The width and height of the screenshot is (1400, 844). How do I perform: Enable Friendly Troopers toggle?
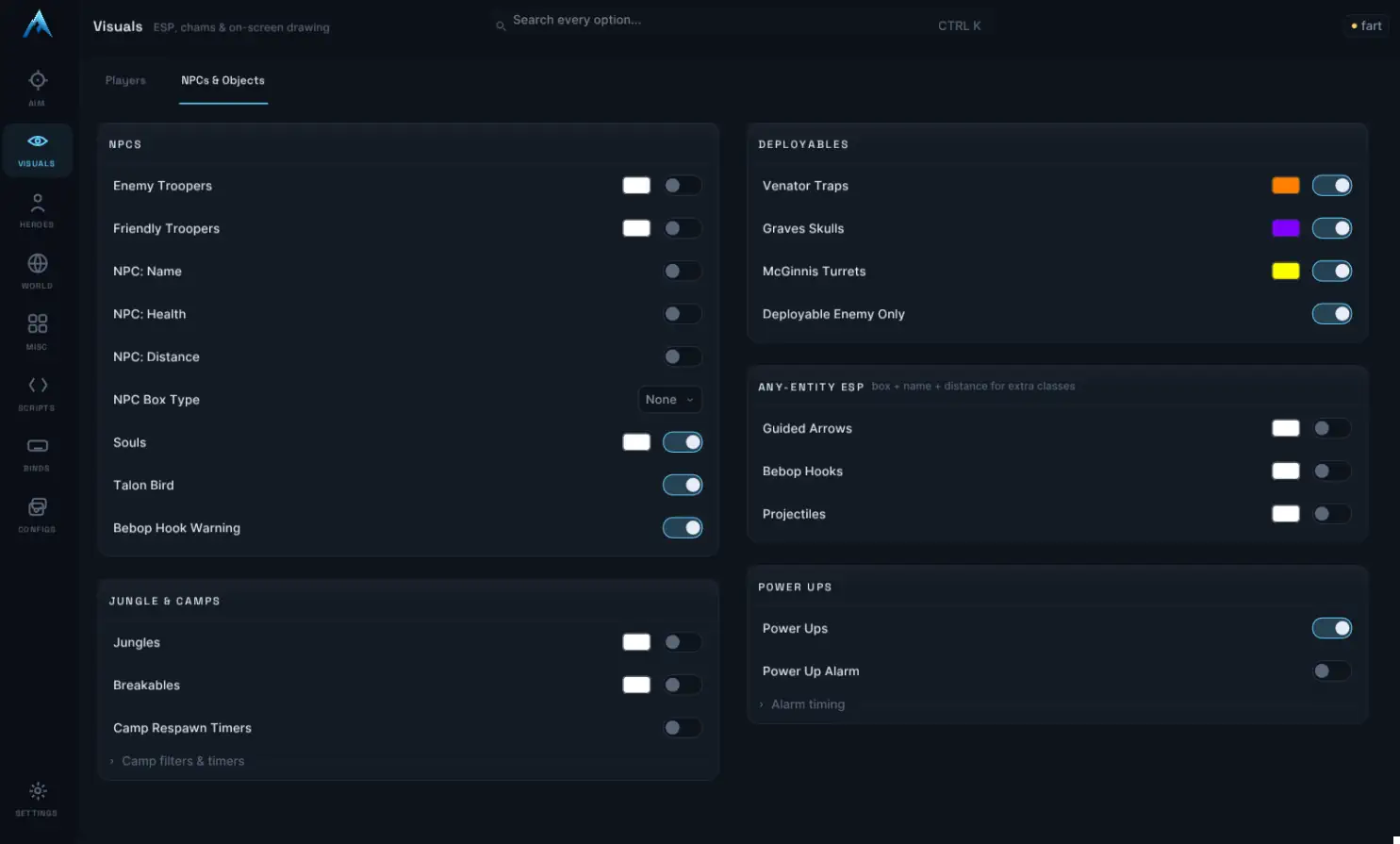tap(682, 228)
